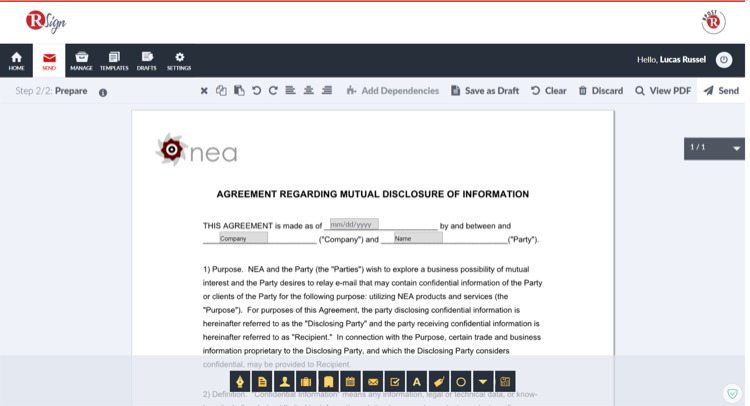
Task: Click Save as Draft
Action: pos(485,91)
